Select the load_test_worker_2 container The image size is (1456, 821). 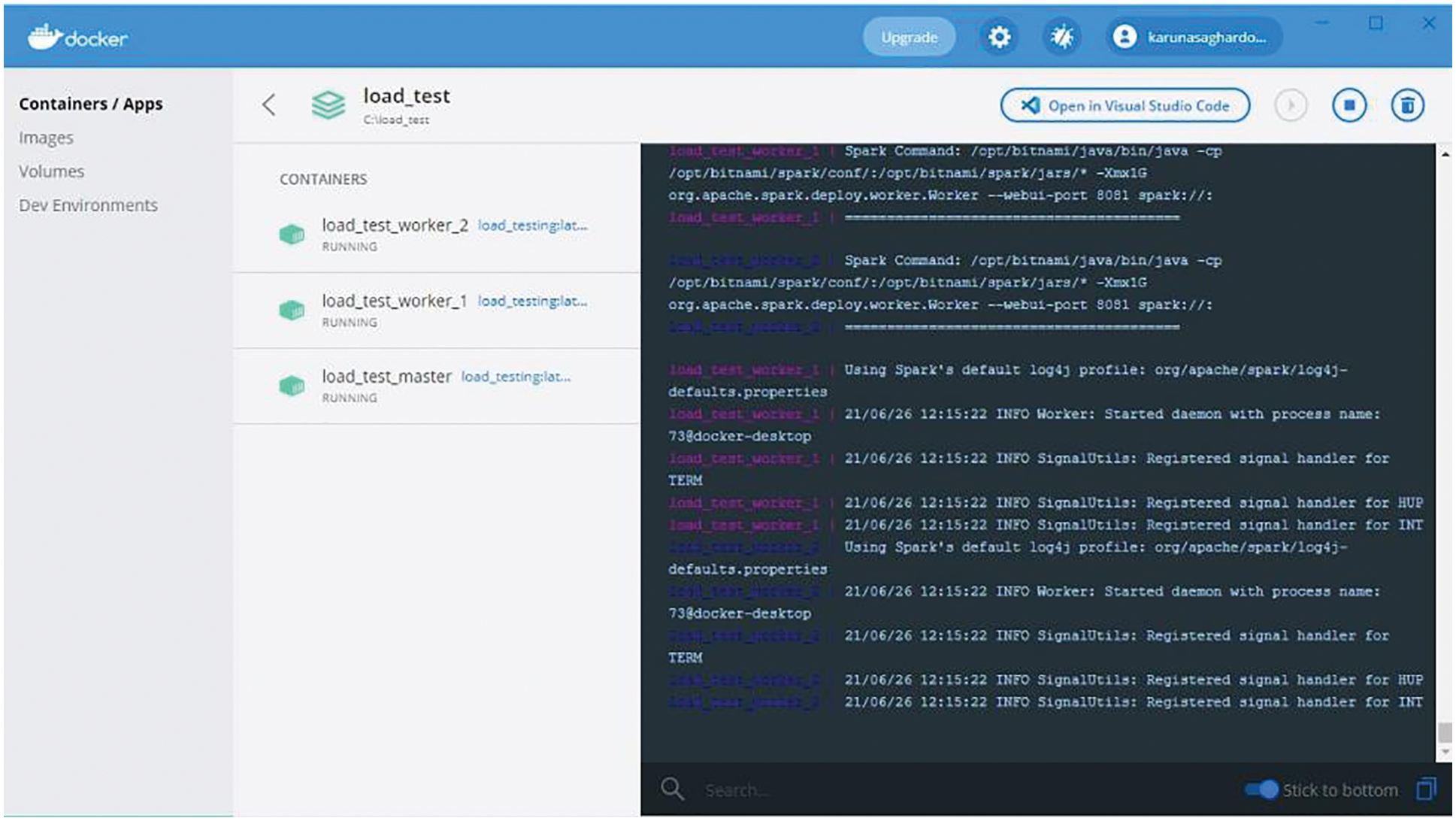click(x=395, y=226)
